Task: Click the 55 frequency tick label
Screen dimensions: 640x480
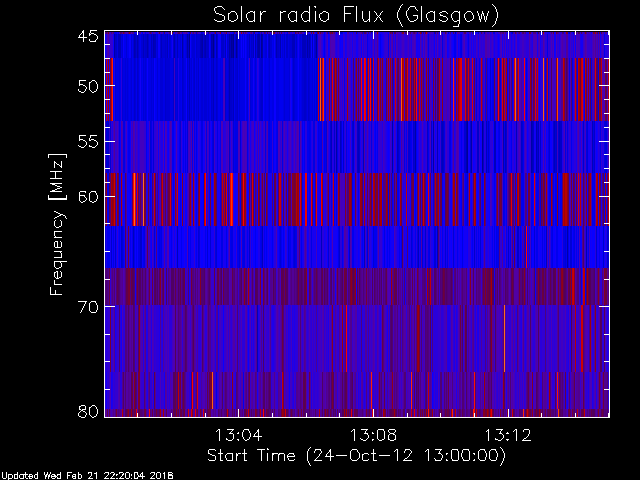Action: coord(88,142)
